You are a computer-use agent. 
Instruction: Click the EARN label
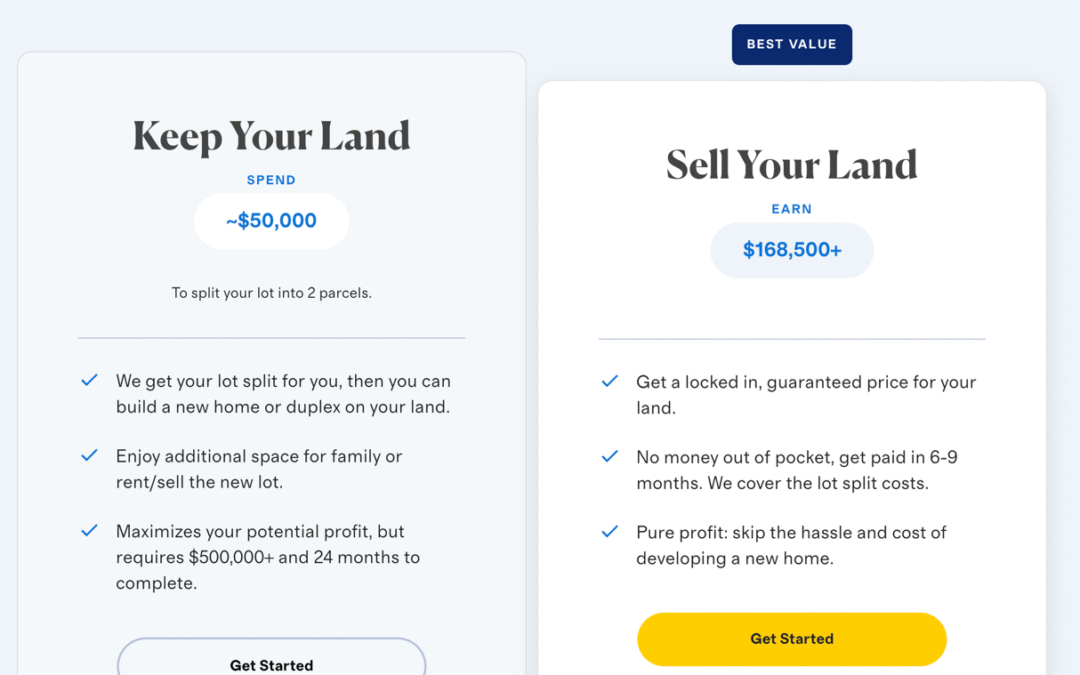click(x=791, y=209)
